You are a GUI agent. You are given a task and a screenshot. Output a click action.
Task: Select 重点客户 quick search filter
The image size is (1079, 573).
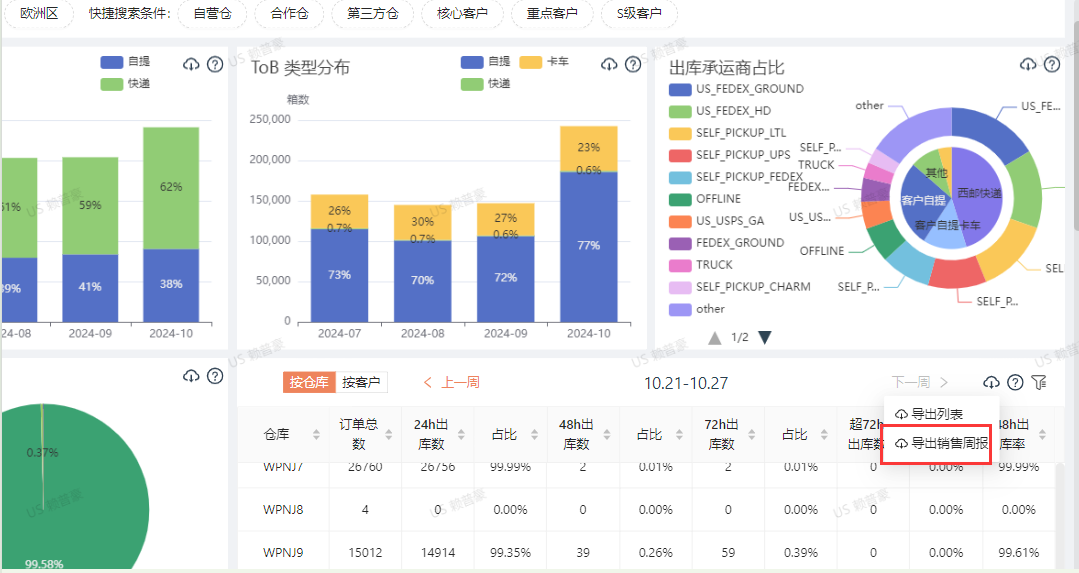(x=552, y=14)
